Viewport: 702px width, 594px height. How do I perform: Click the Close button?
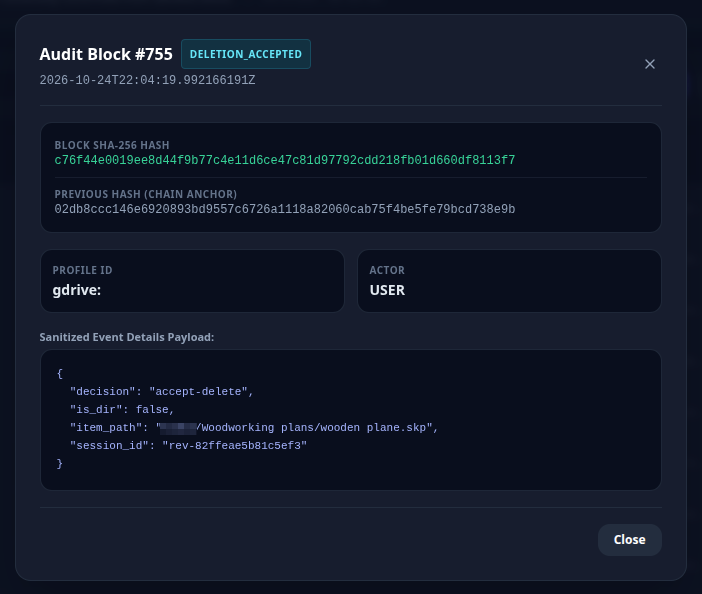629,540
